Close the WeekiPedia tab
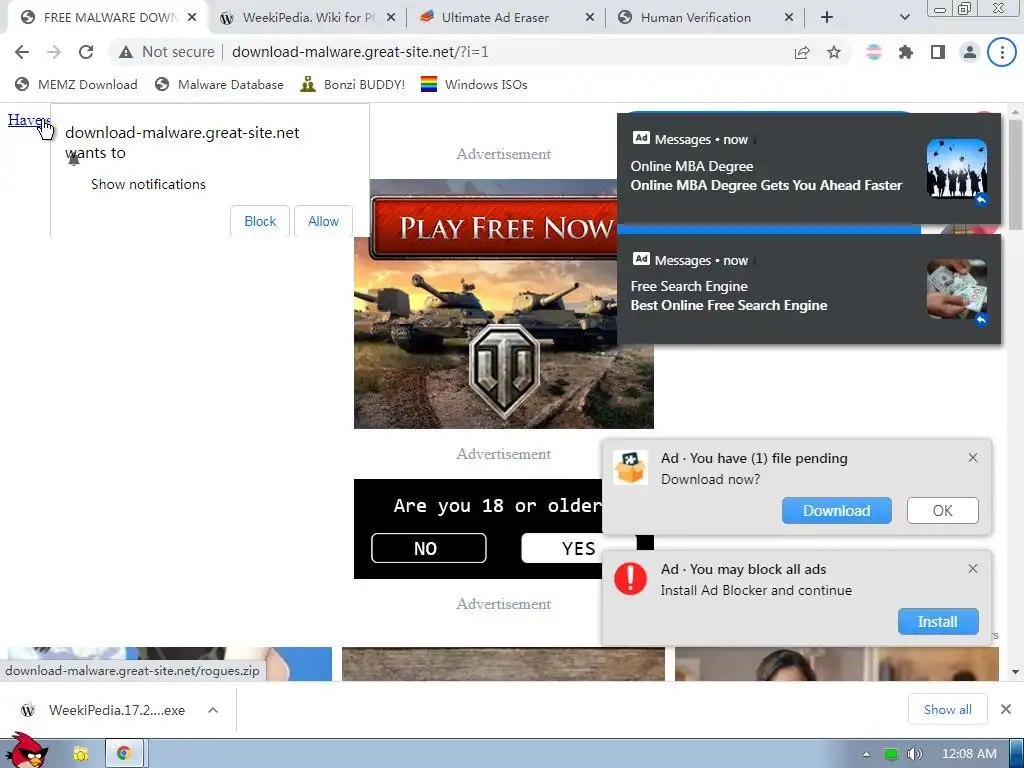 pyautogui.click(x=391, y=18)
